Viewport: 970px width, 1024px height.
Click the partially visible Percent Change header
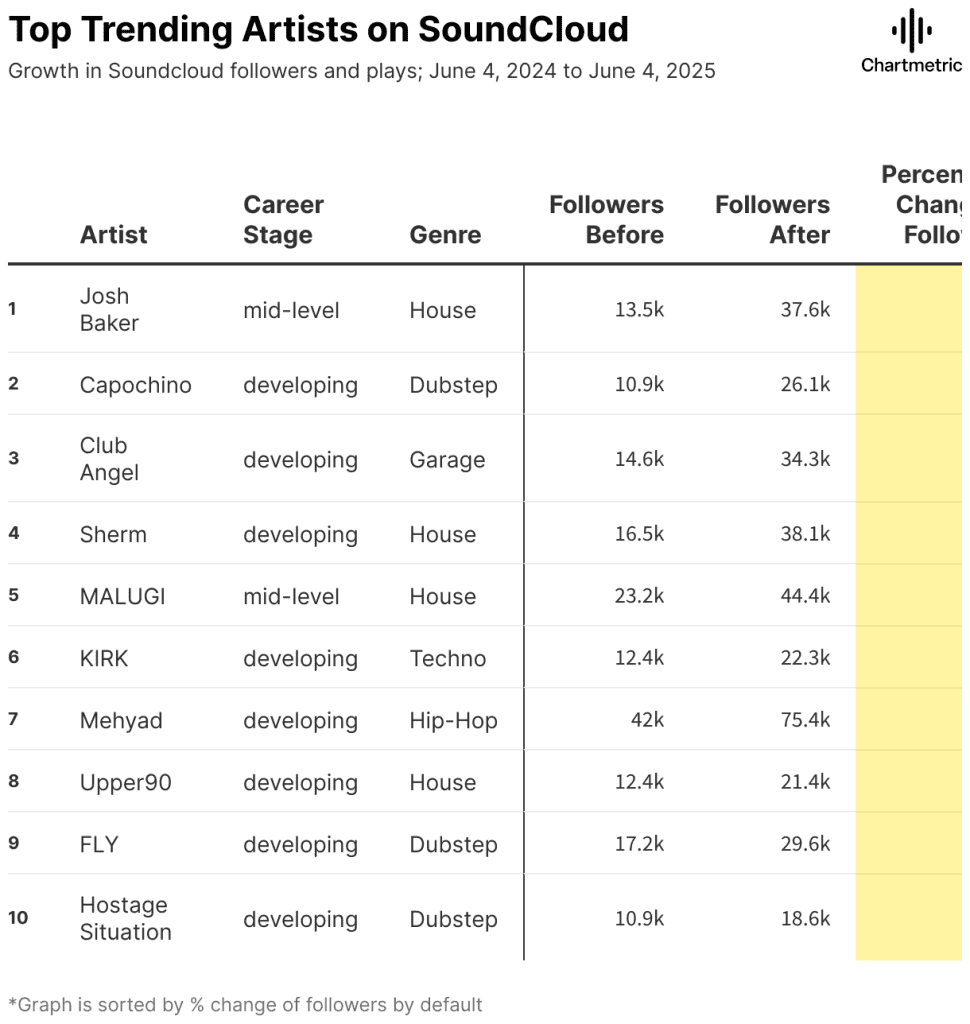(x=922, y=204)
